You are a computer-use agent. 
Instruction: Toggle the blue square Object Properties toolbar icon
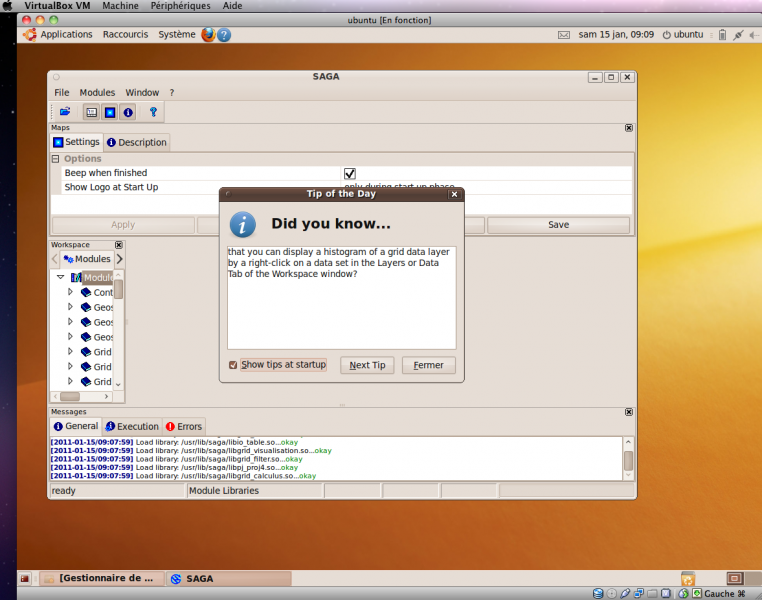point(109,112)
